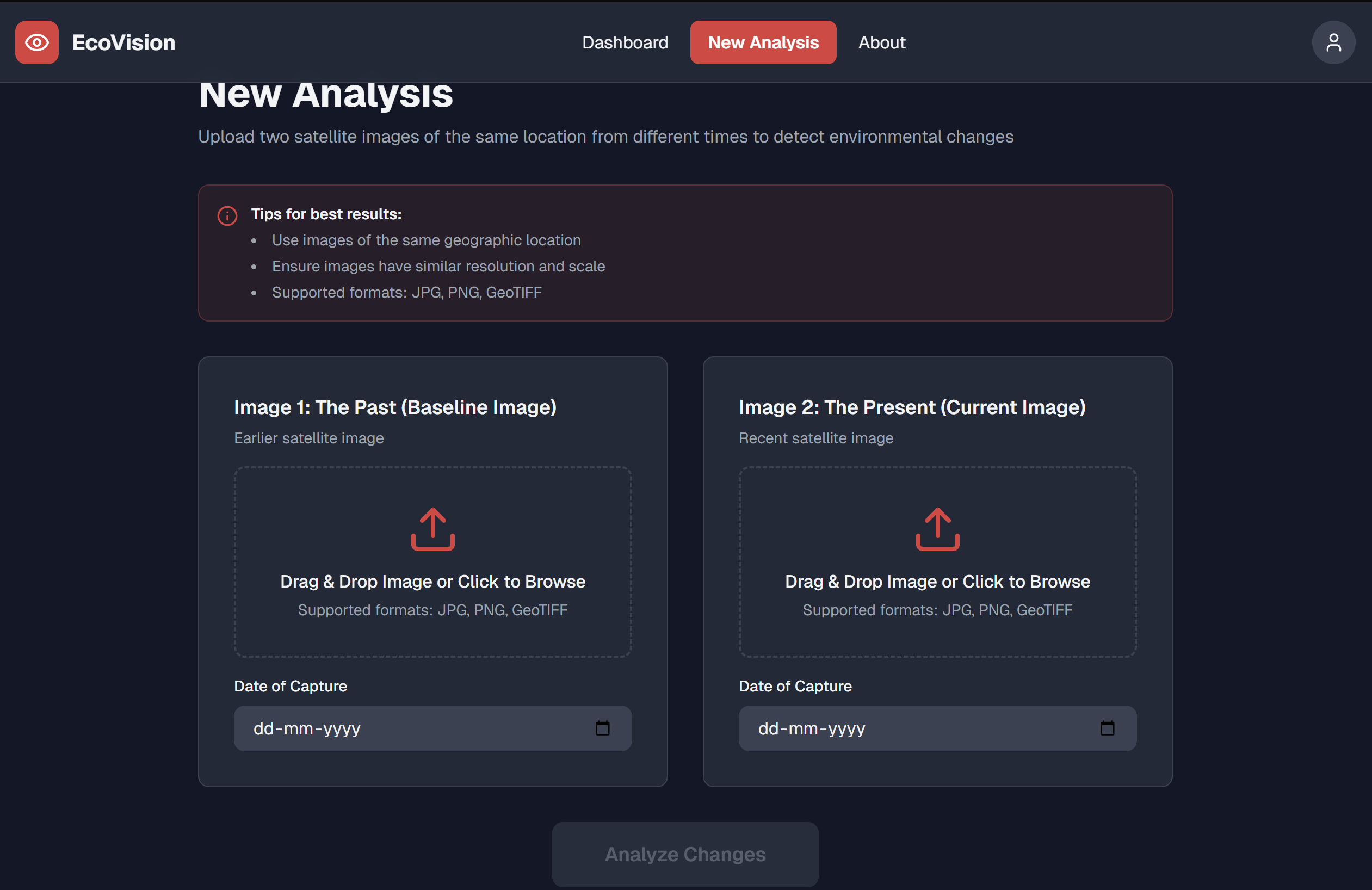
Task: Click the upload arrow icon for Image 2
Action: tap(937, 529)
